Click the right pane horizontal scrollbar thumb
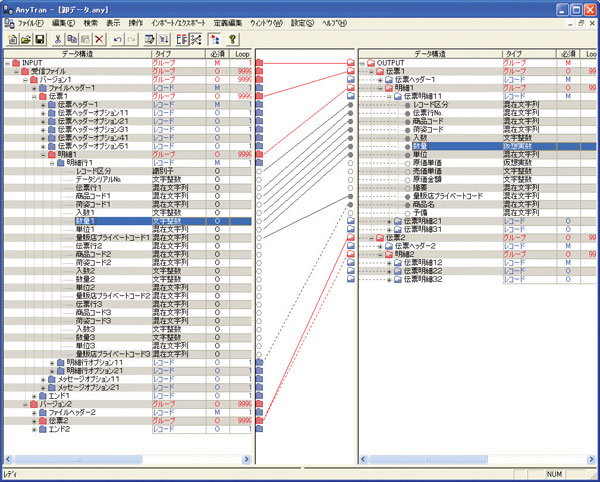Image resolution: width=600 pixels, height=482 pixels. point(429,459)
